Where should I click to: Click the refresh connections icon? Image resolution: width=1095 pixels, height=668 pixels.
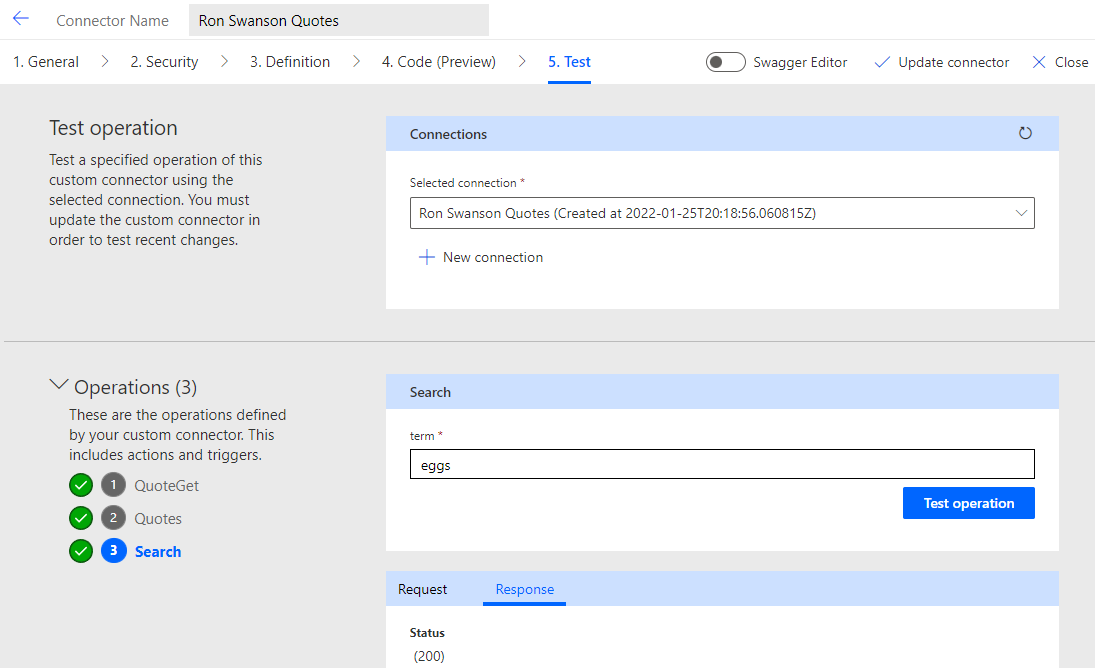point(1024,133)
